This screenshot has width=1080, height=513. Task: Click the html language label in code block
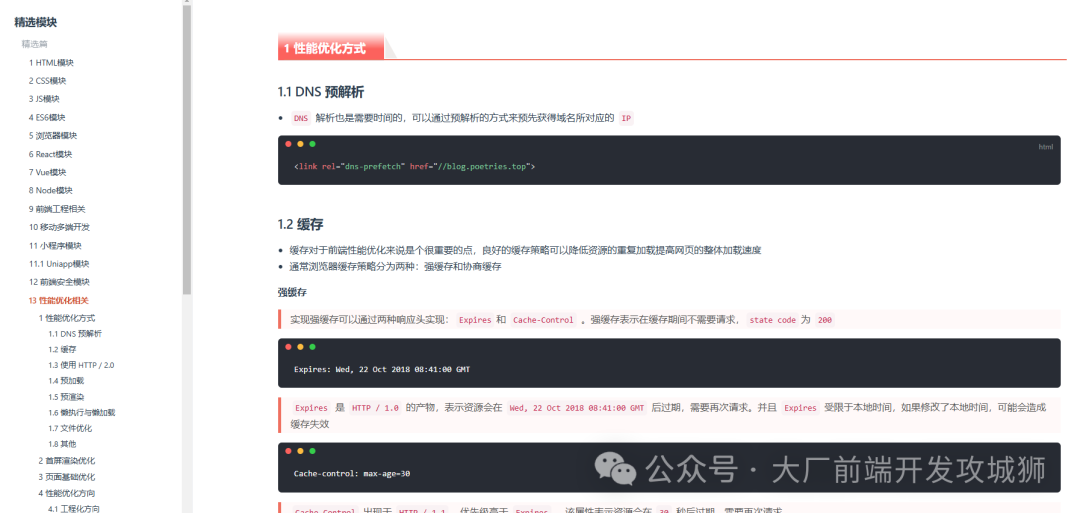[1046, 147]
